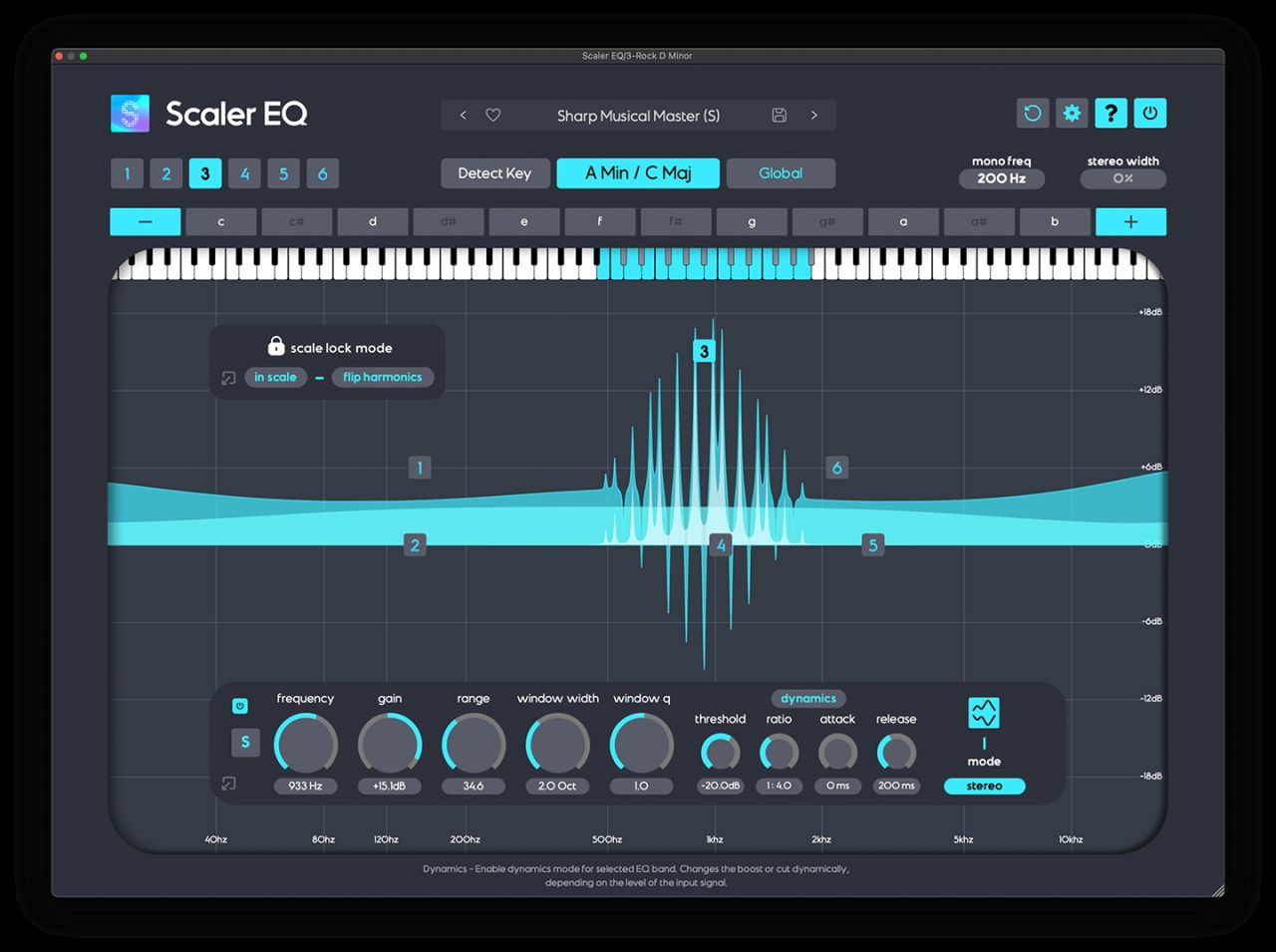Toggle the dynamics button
The image size is (1276, 952).
click(808, 699)
